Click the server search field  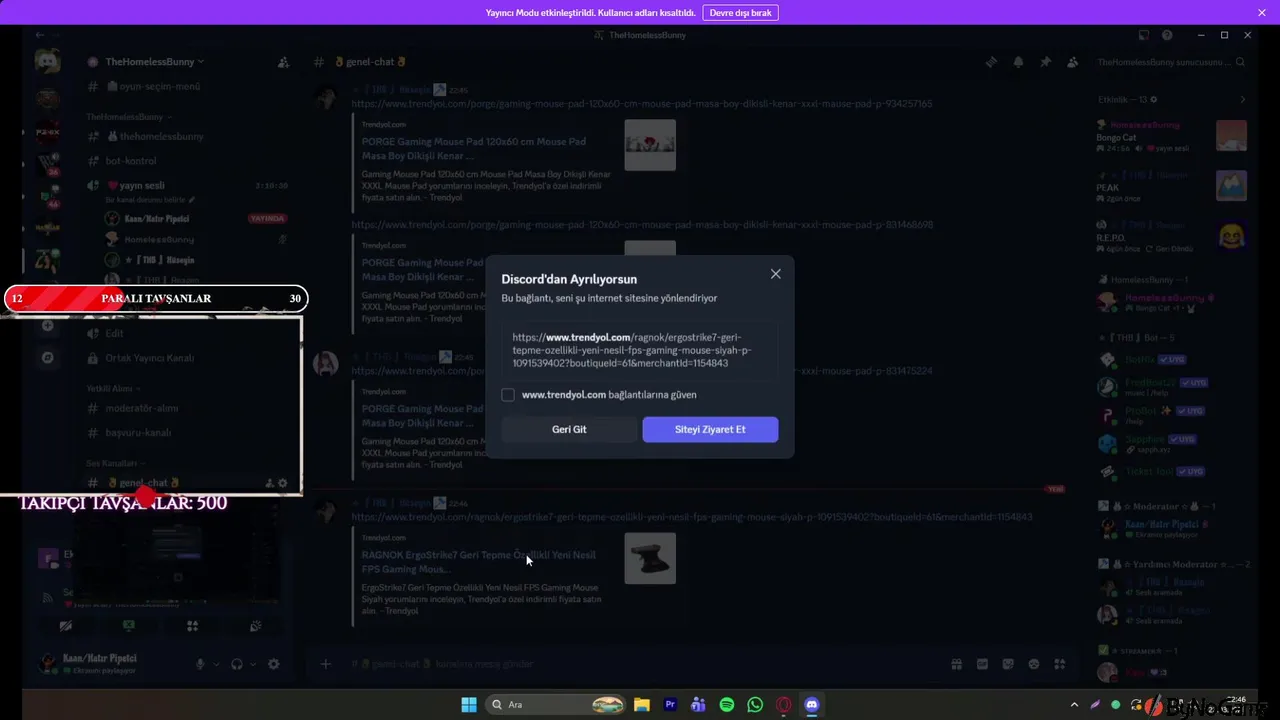[1172, 62]
